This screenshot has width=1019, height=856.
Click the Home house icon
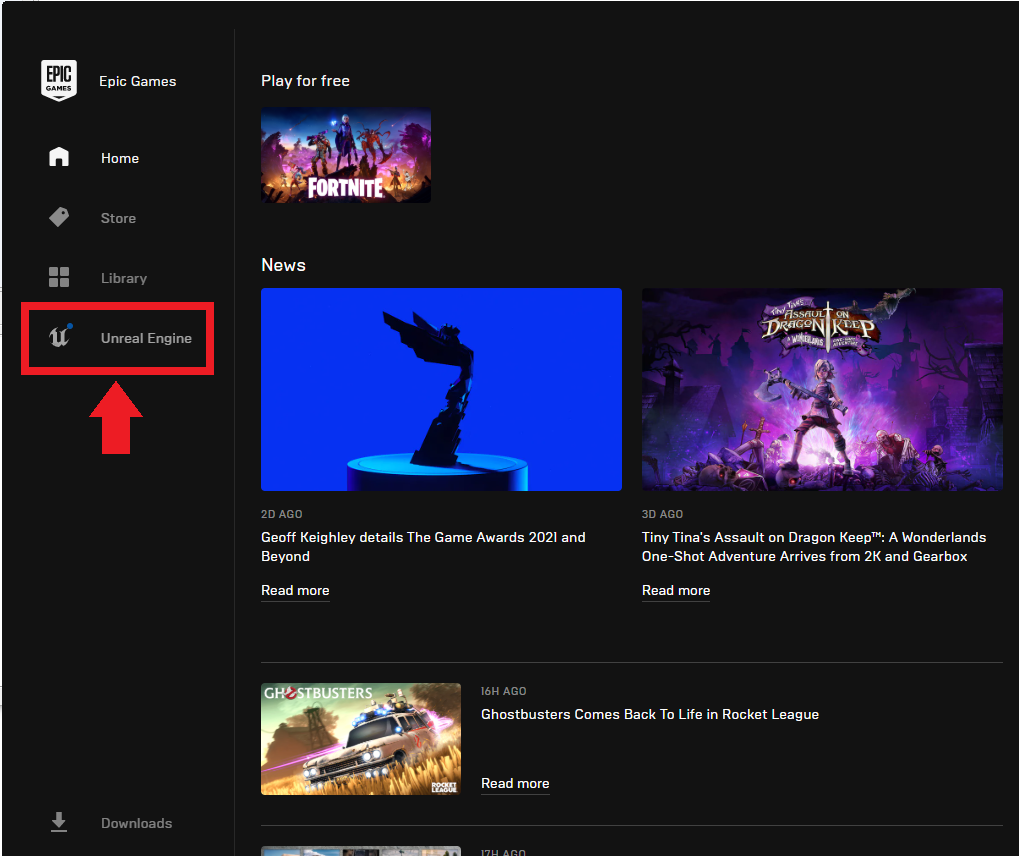click(59, 157)
